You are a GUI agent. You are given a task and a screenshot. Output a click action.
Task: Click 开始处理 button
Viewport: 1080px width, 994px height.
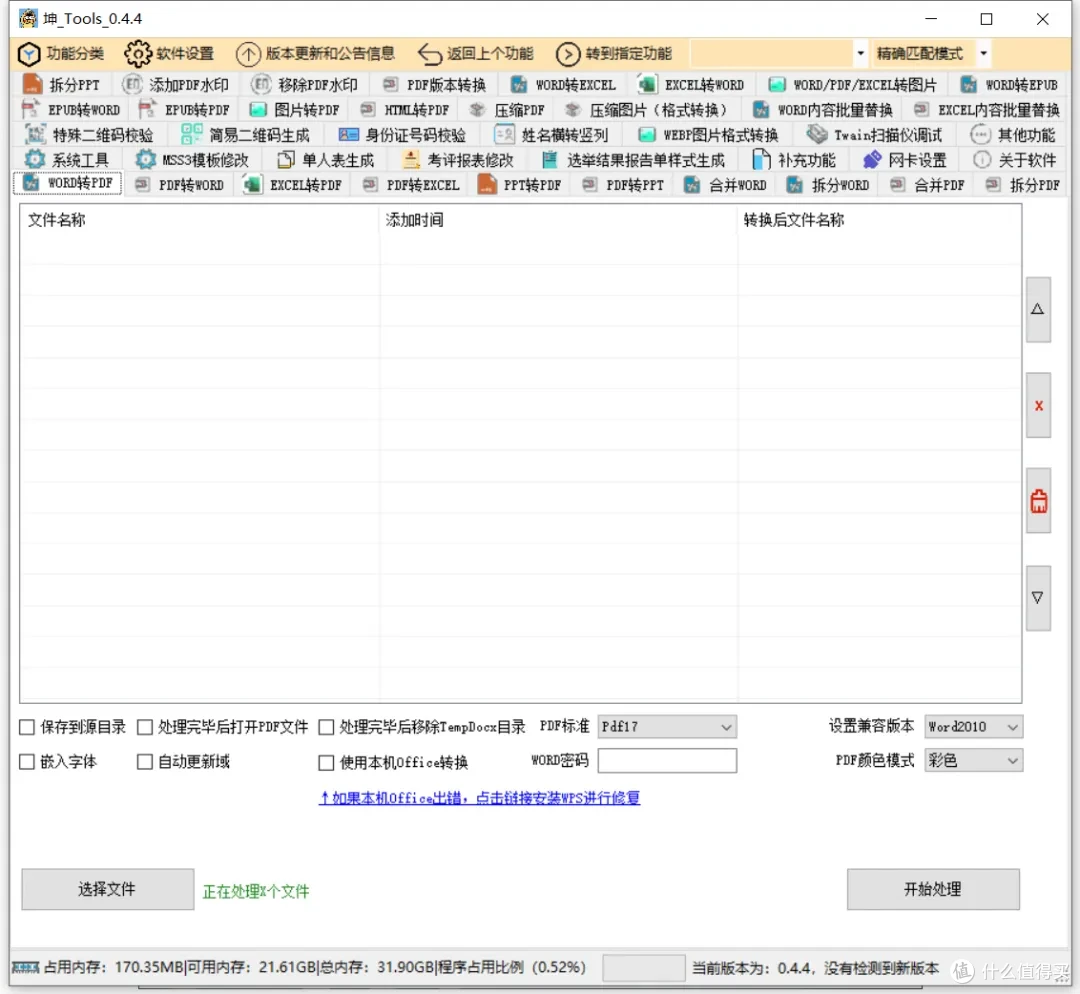pos(933,889)
